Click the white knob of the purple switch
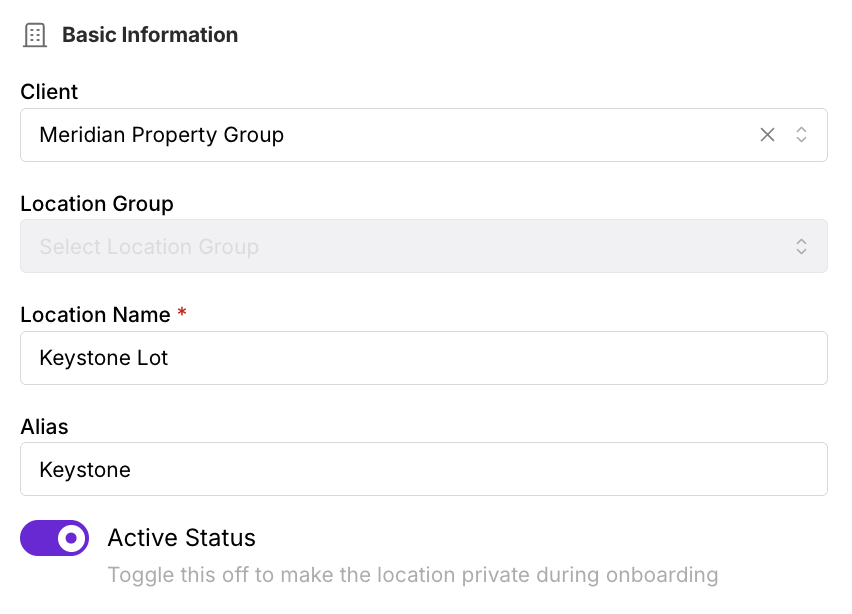This screenshot has width=852, height=614. click(x=71, y=538)
